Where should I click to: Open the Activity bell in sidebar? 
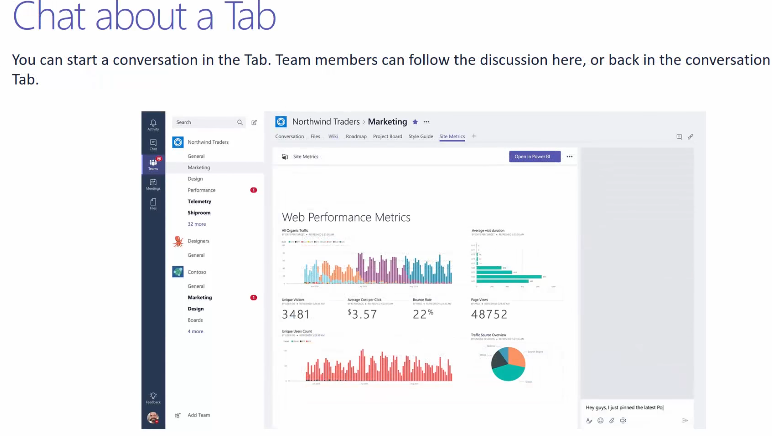click(153, 123)
